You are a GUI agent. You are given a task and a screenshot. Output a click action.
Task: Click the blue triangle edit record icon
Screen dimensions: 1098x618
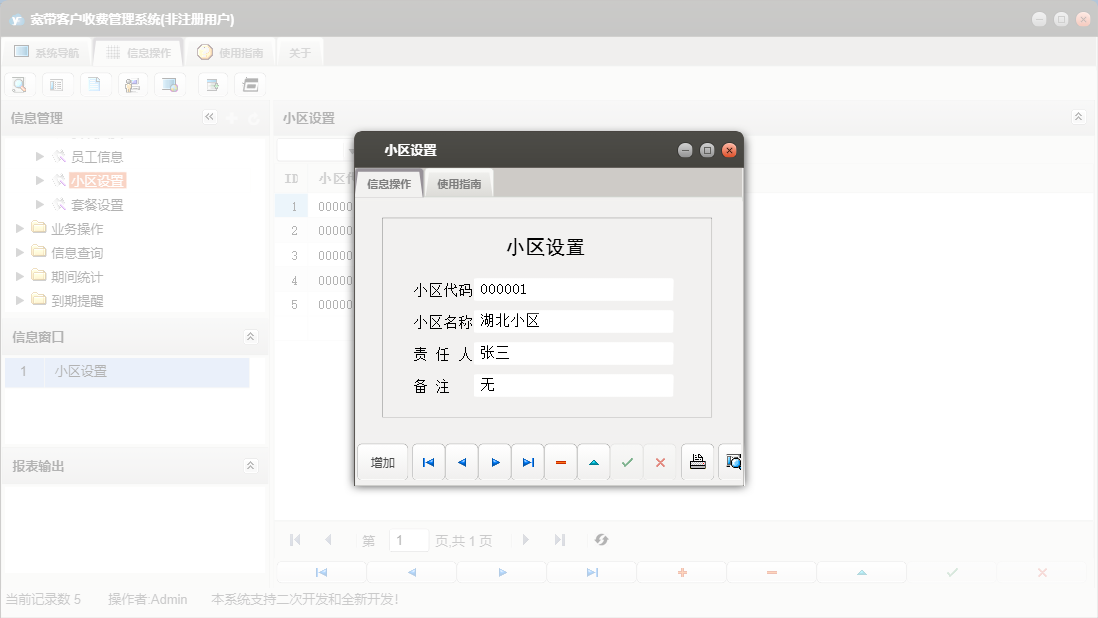point(593,461)
